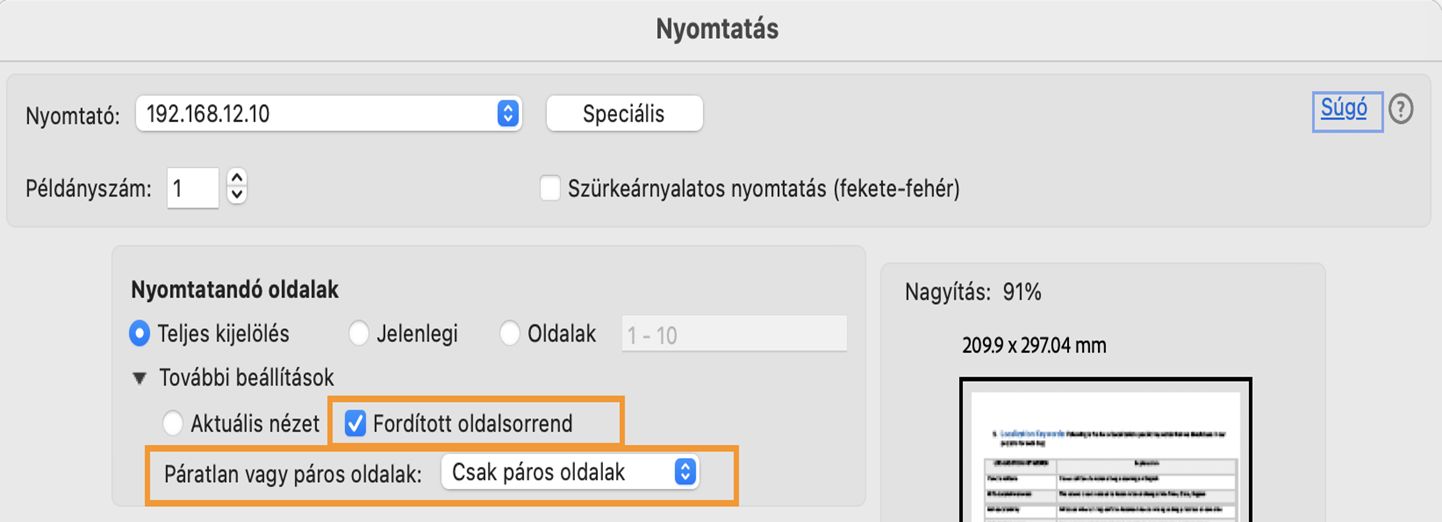Viewport: 1442px width, 522px height.
Task: Click the page range field showing 1 - 10
Action: coord(734,334)
